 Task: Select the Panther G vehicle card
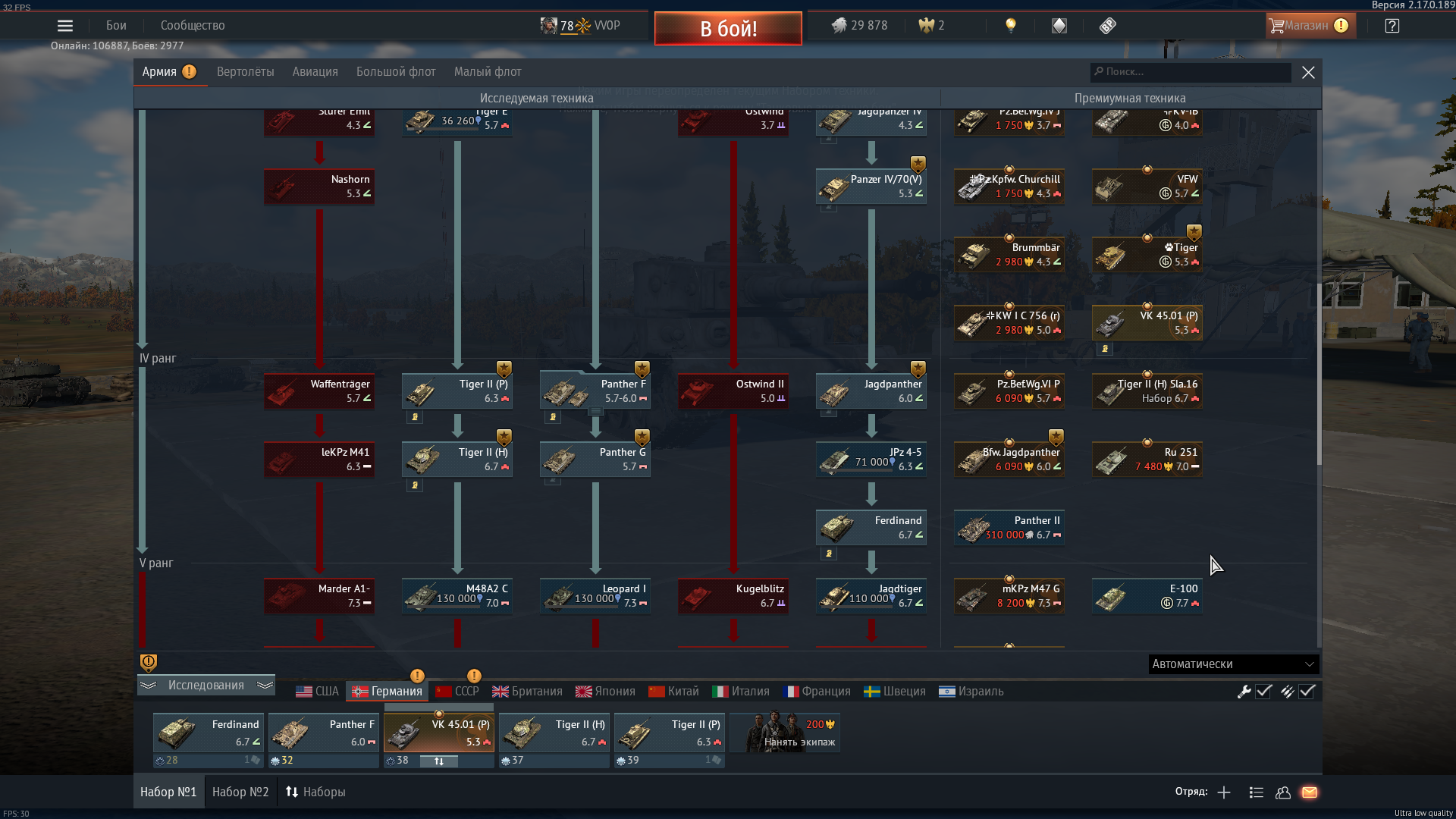(x=595, y=460)
